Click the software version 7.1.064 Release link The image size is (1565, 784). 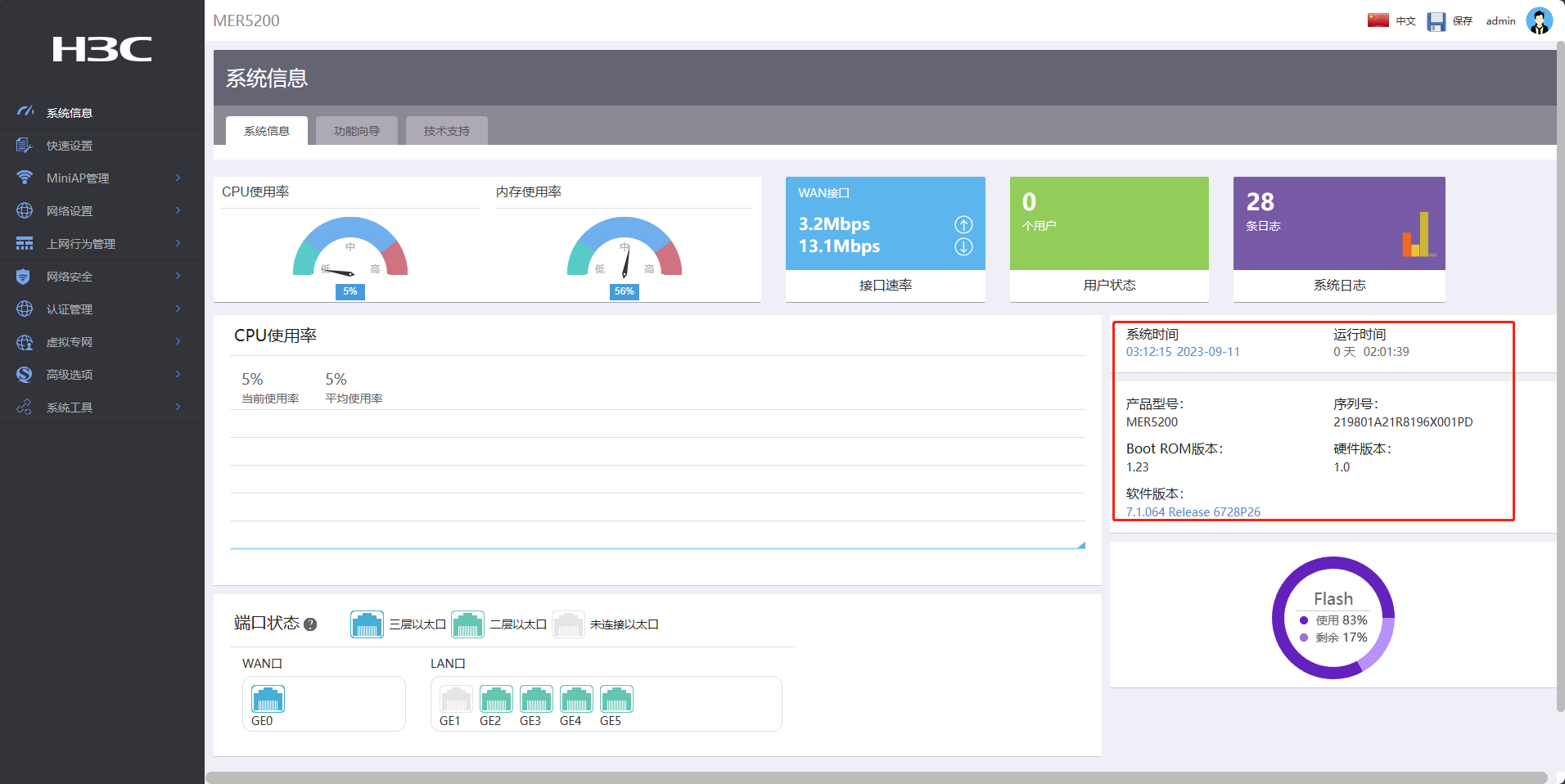point(1193,512)
